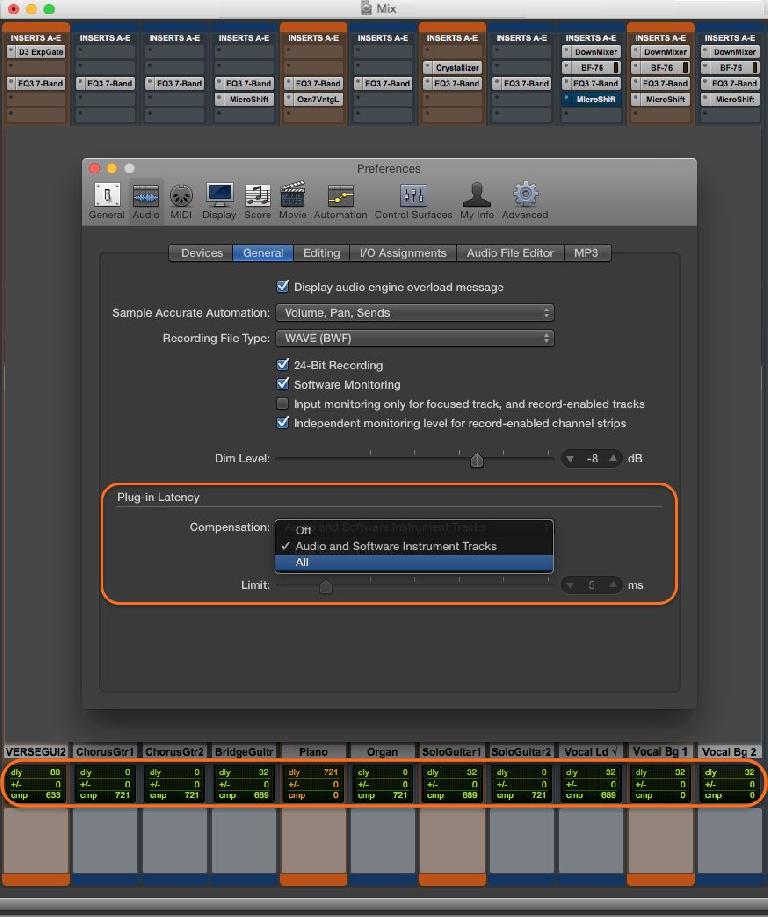This screenshot has height=917, width=768.
Task: Select the ChorusGtr1 channel name
Action: (105, 751)
